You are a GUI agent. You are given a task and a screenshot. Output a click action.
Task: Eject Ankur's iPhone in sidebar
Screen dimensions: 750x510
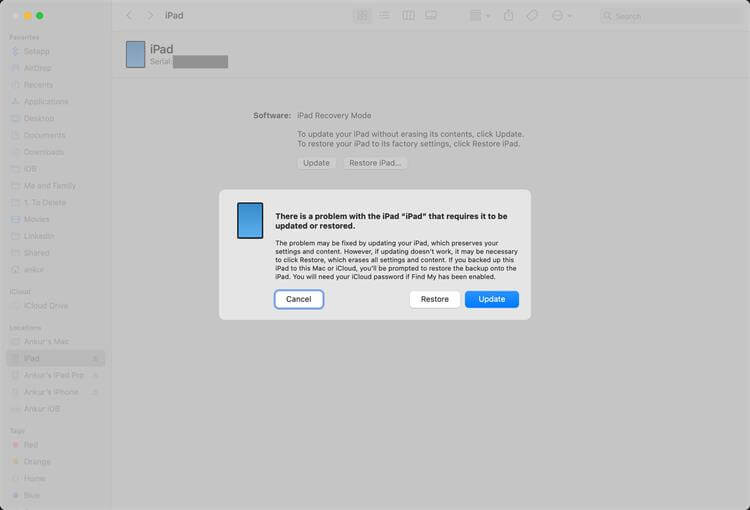(x=96, y=392)
